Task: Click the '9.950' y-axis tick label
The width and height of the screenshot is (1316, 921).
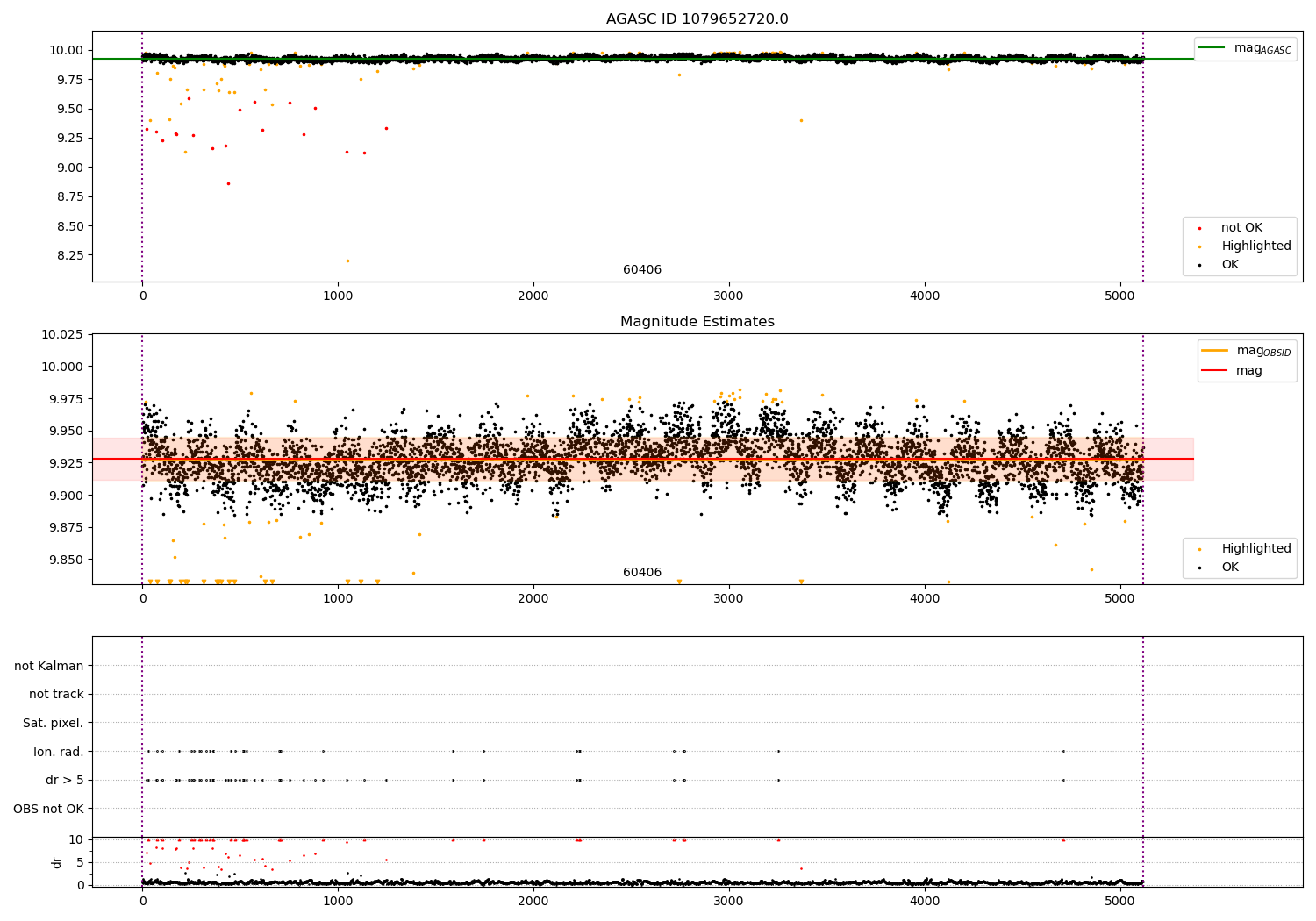Action: coord(67,432)
